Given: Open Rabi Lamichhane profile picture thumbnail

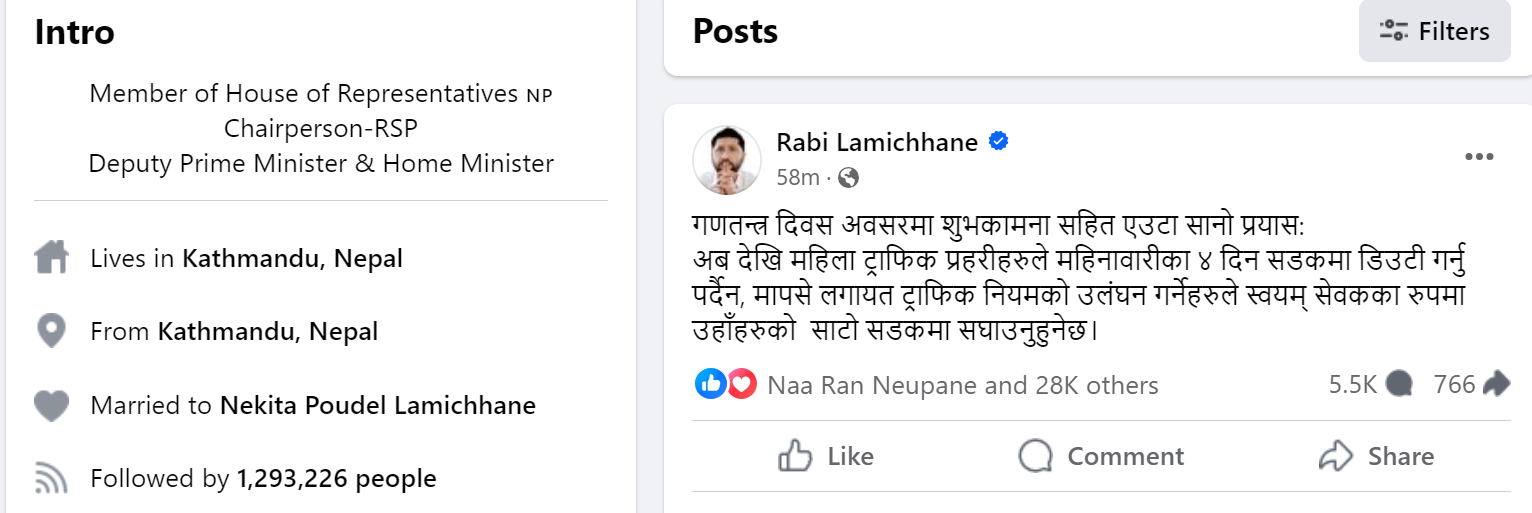Looking at the screenshot, I should pyautogui.click(x=726, y=160).
